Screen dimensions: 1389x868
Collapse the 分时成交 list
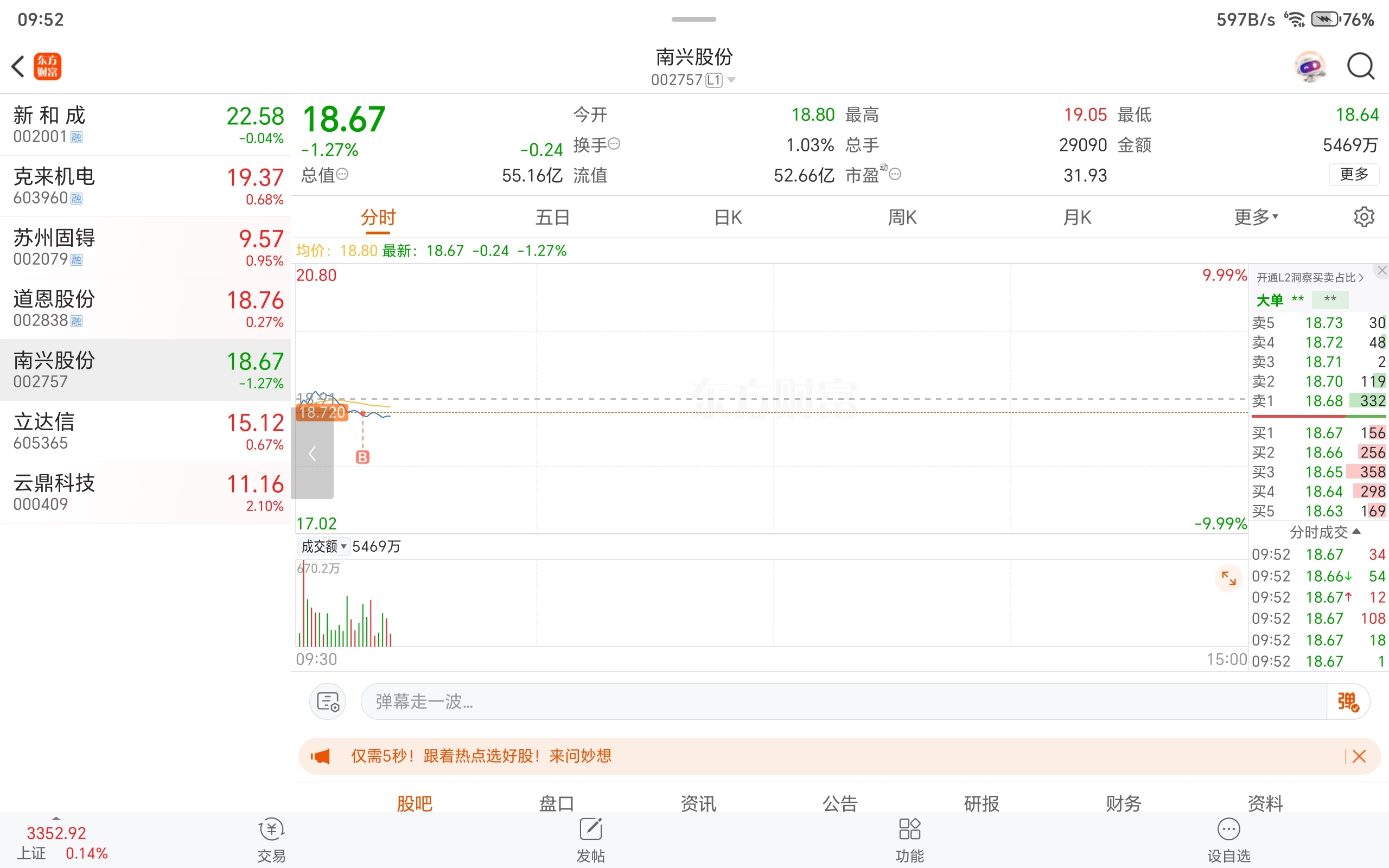(x=1325, y=532)
